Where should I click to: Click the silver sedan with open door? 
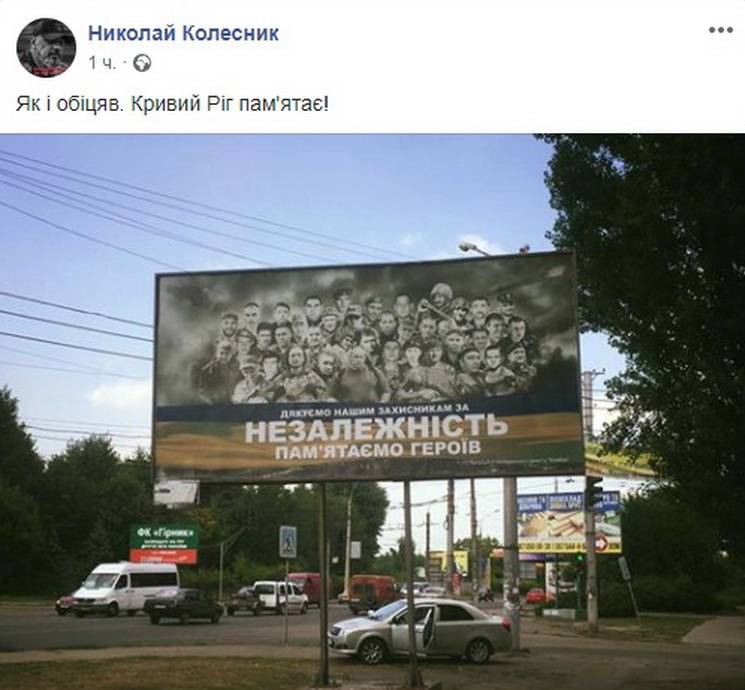[x=420, y=630]
